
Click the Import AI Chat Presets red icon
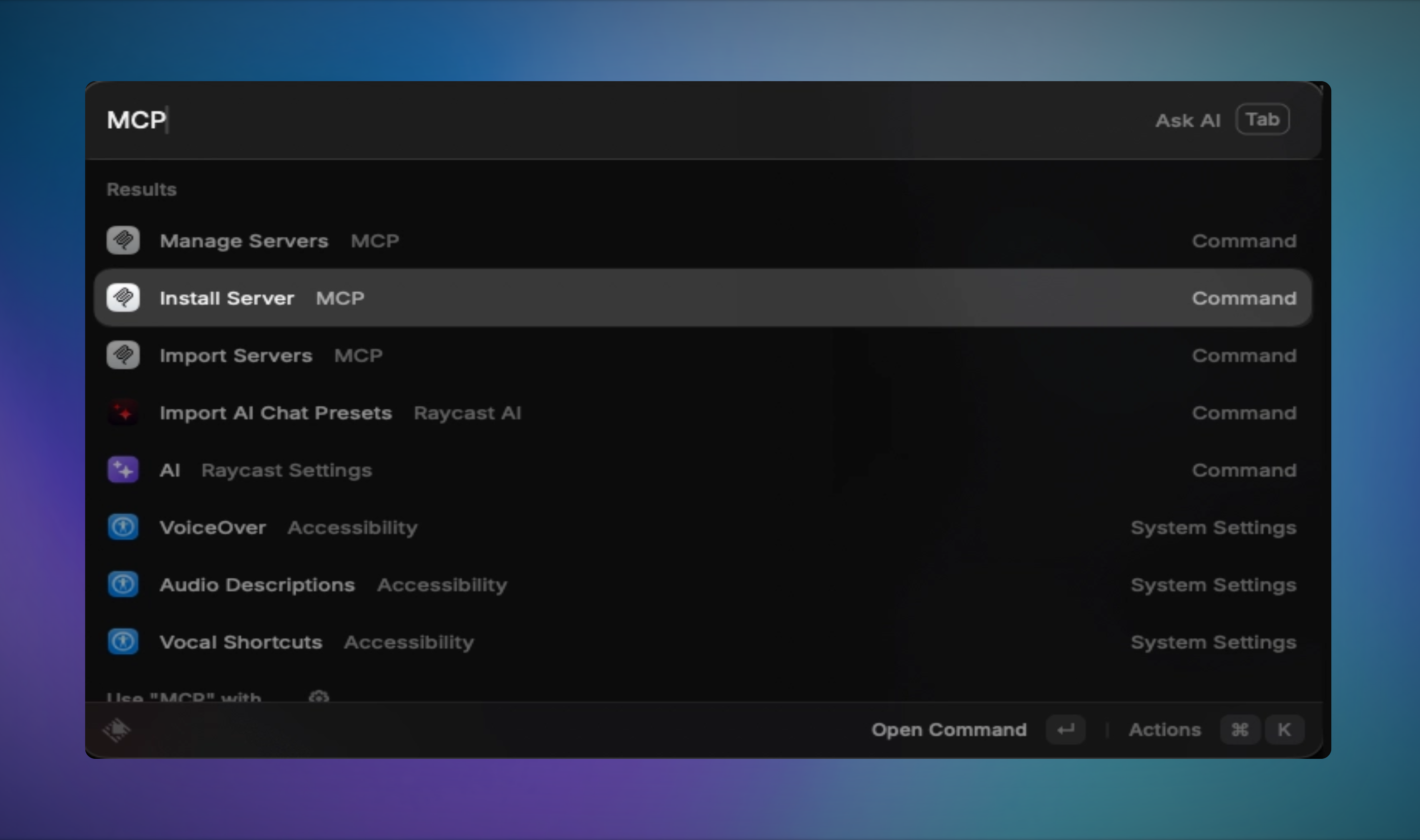click(x=123, y=412)
